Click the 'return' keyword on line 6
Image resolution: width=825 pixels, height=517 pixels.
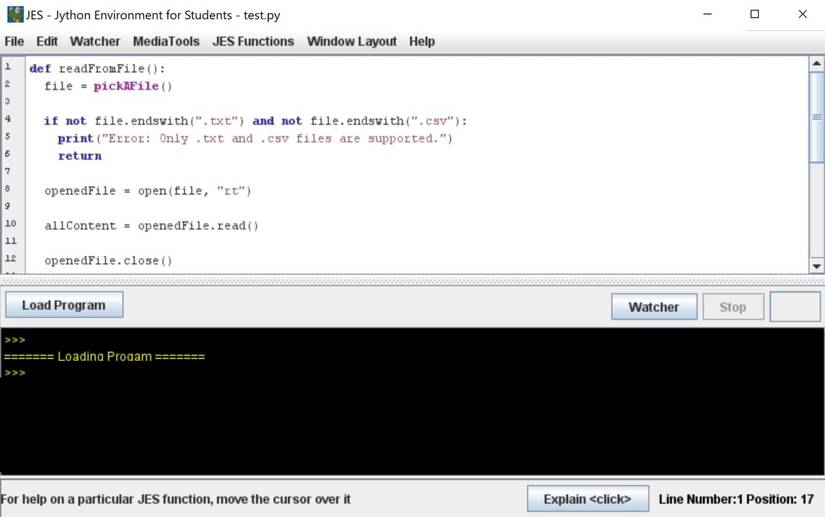point(80,156)
